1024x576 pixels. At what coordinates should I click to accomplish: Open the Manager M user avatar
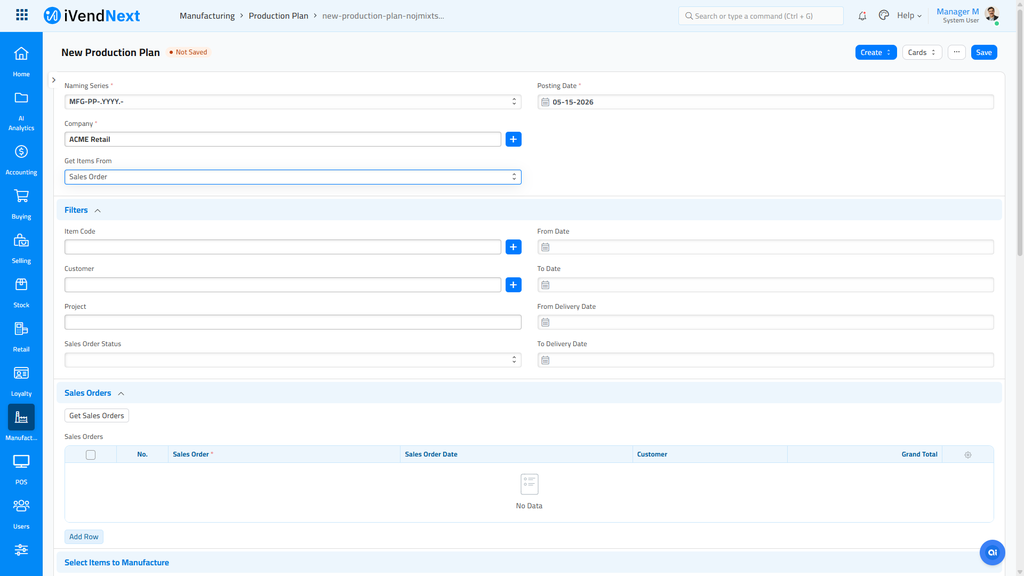[991, 15]
